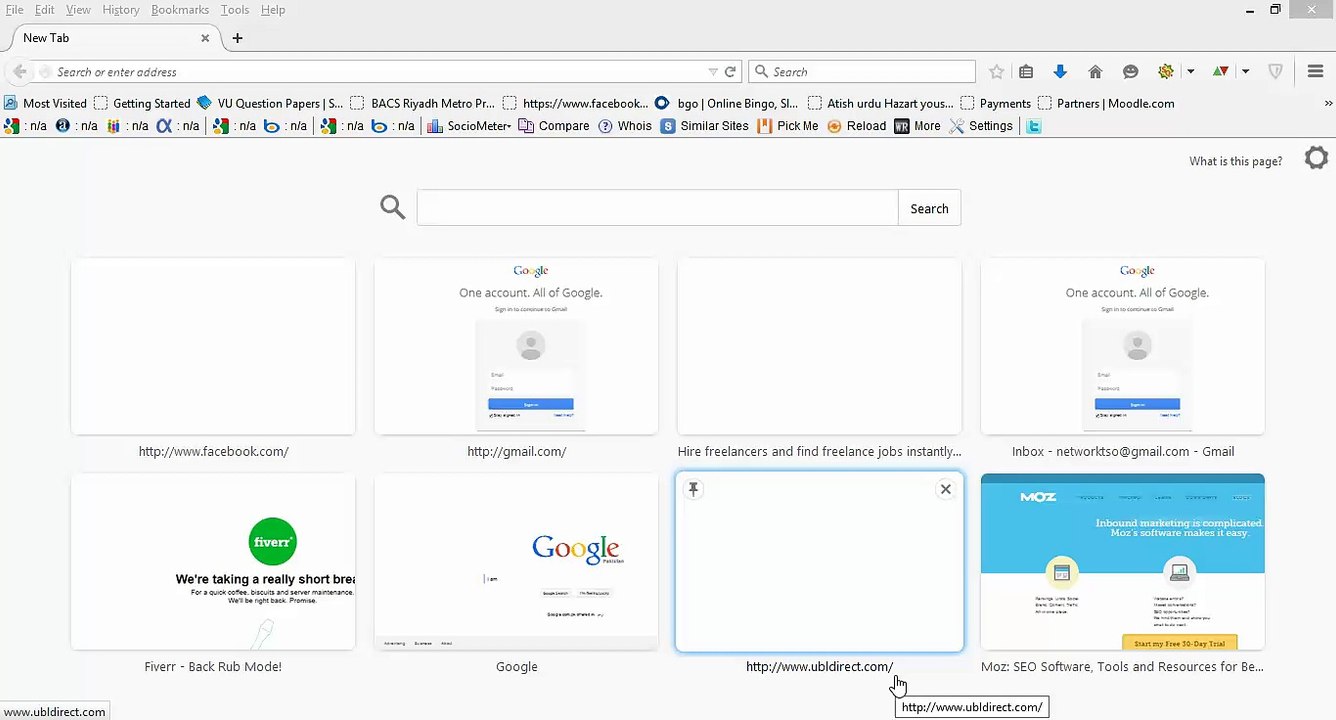Open the File menu

tap(14, 10)
